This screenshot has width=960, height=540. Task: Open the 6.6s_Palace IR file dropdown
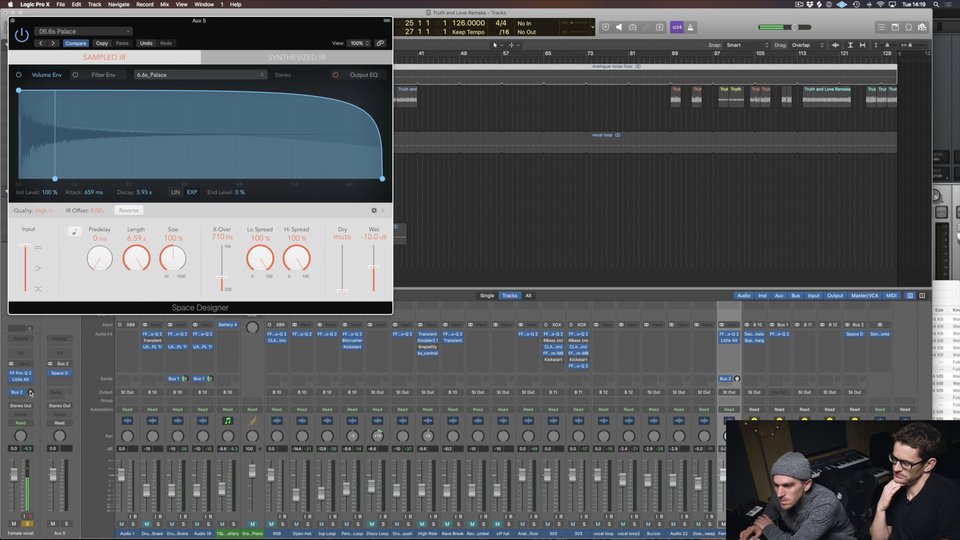[x=200, y=75]
